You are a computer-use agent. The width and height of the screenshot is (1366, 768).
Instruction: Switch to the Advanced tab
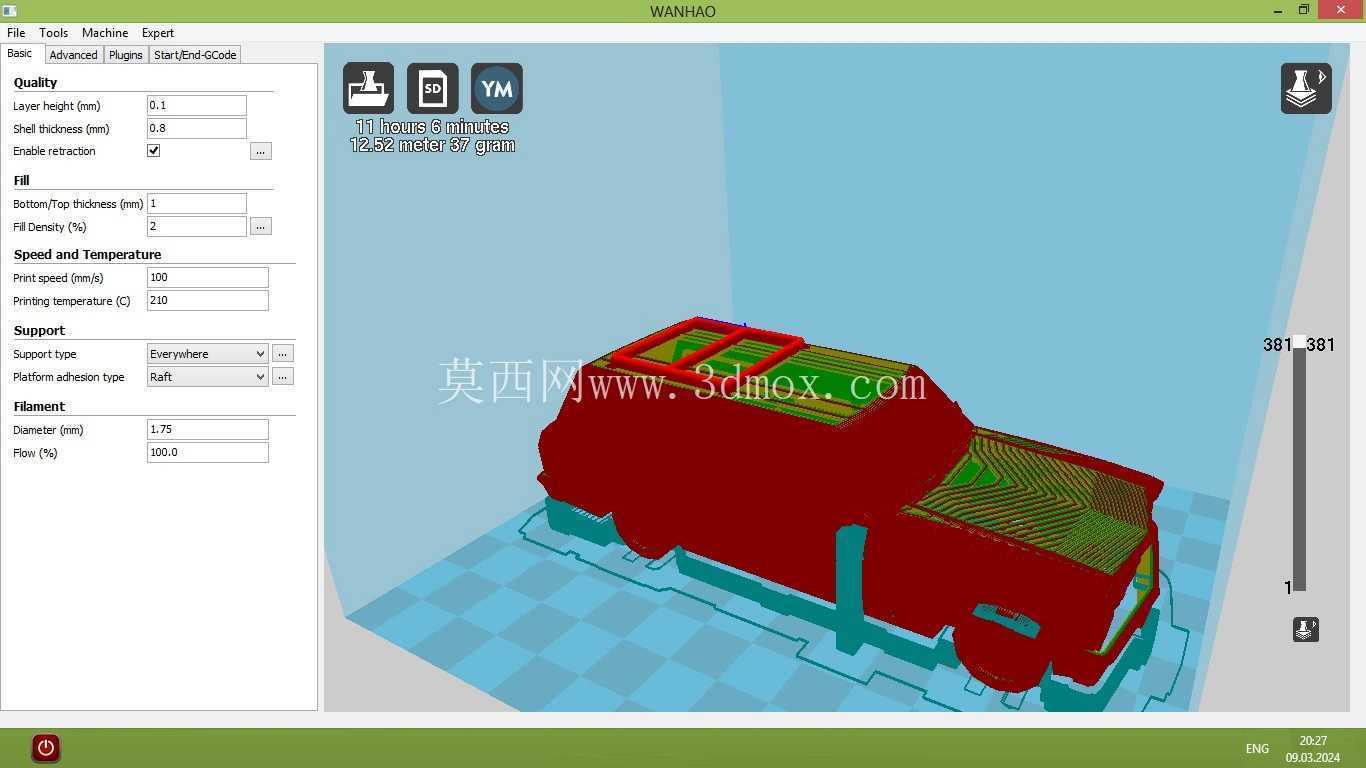pos(73,55)
